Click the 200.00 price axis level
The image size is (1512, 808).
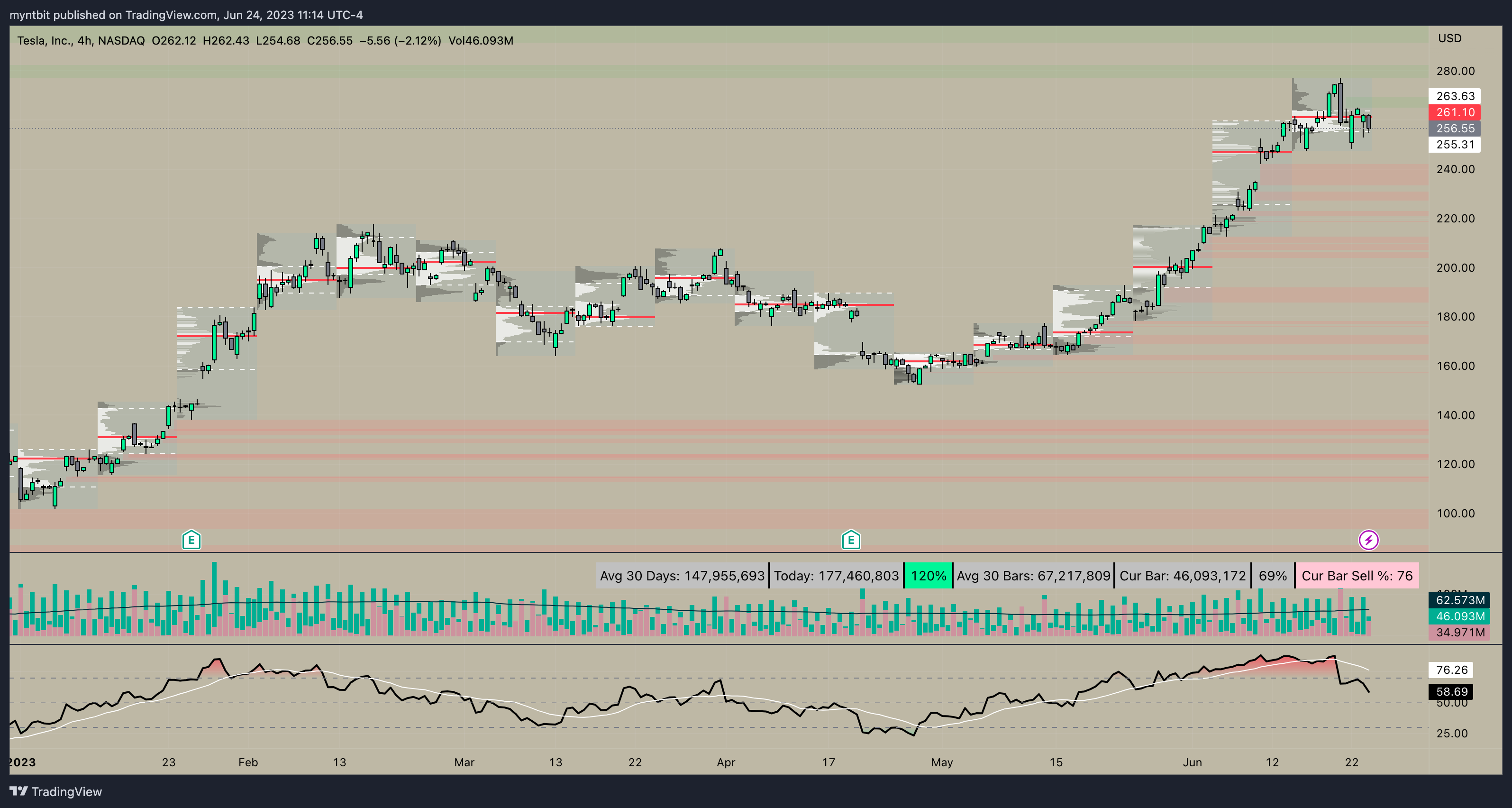click(x=1455, y=268)
